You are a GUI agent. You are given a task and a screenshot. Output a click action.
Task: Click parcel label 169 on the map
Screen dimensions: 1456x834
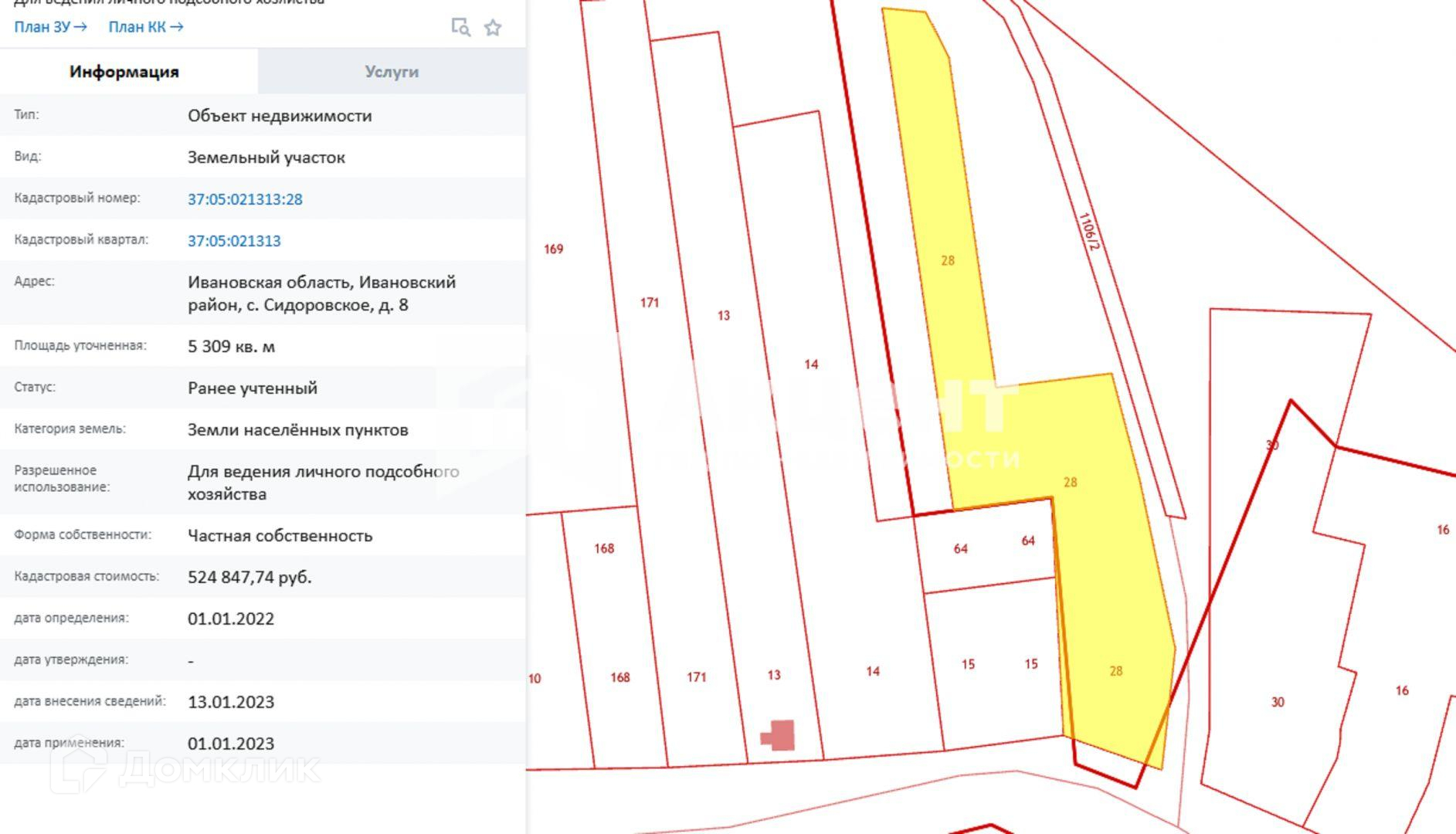(554, 249)
